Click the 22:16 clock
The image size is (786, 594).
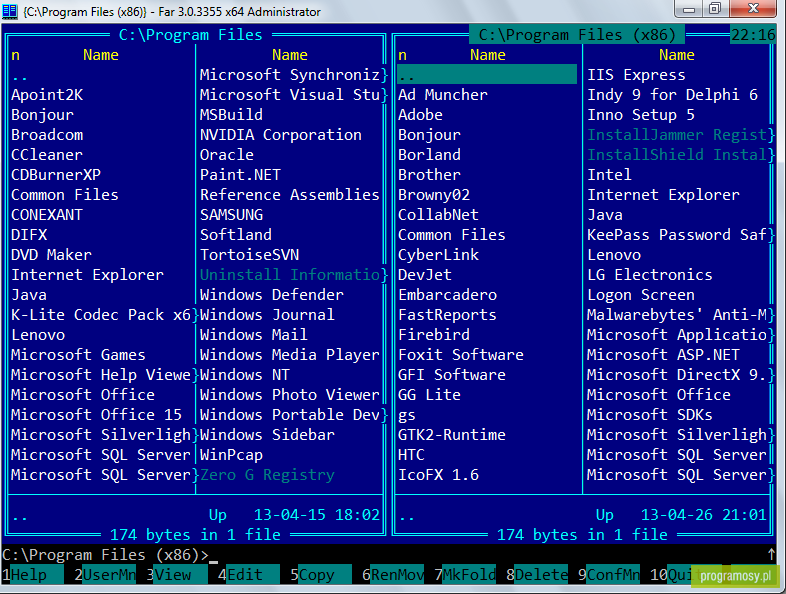pos(753,35)
